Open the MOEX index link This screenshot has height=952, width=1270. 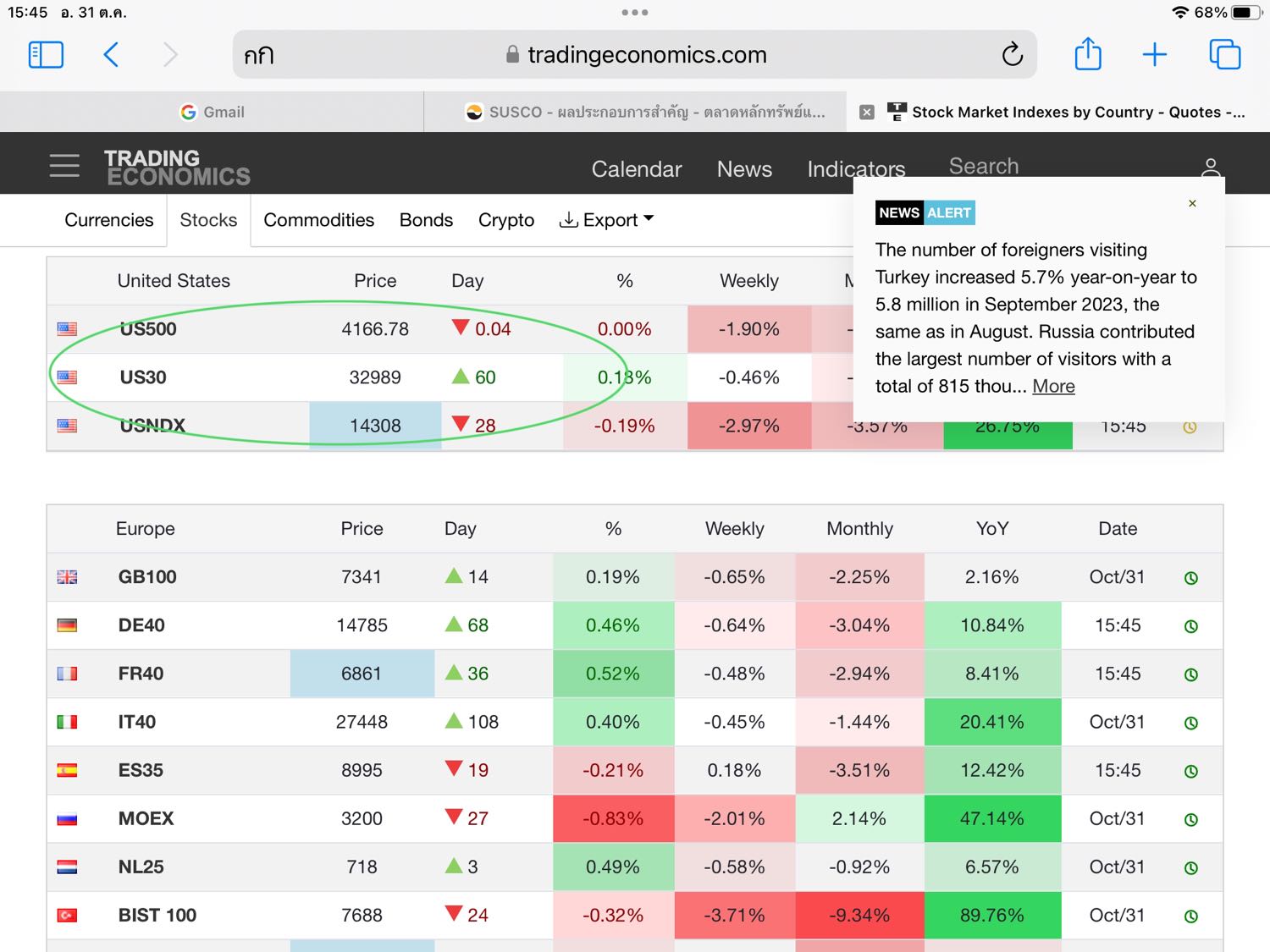pos(146,818)
